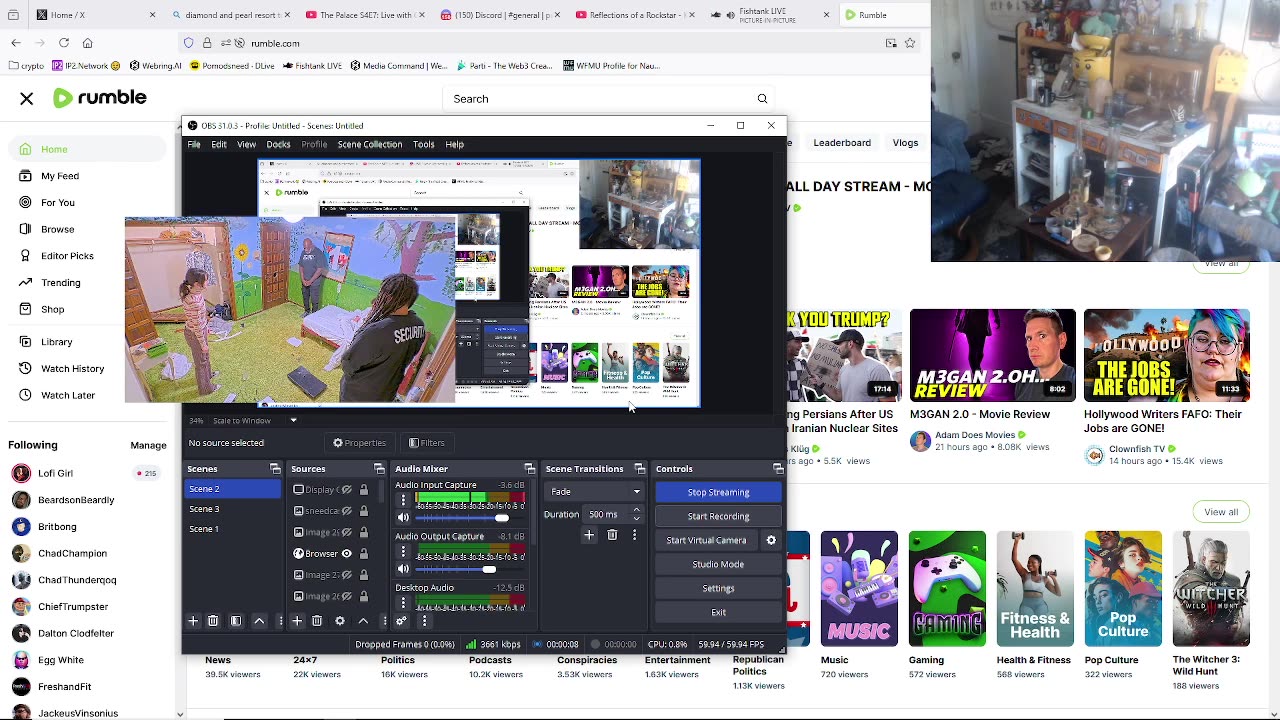
Task: Open OBS File menu
Action: 194,144
